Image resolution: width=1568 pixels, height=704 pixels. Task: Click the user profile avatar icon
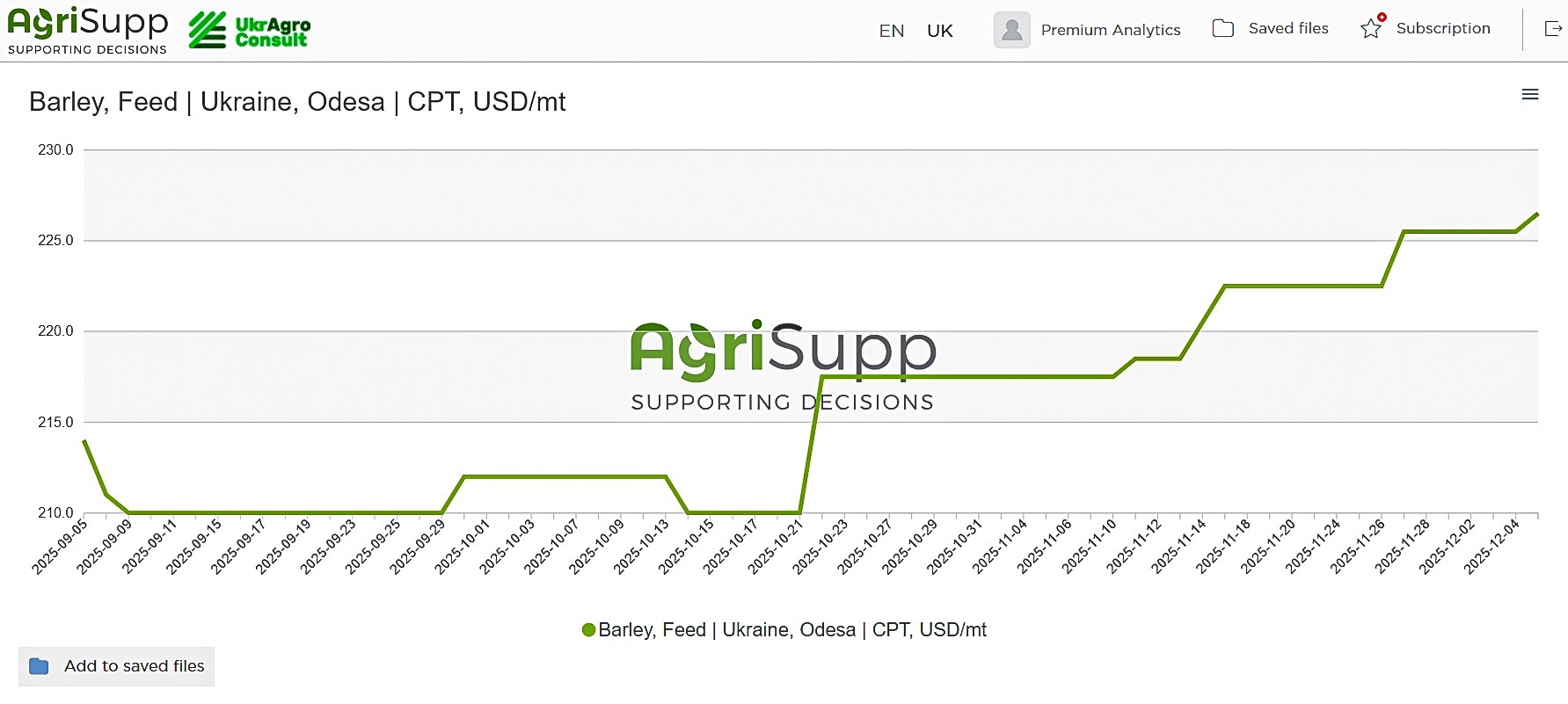click(x=1011, y=30)
